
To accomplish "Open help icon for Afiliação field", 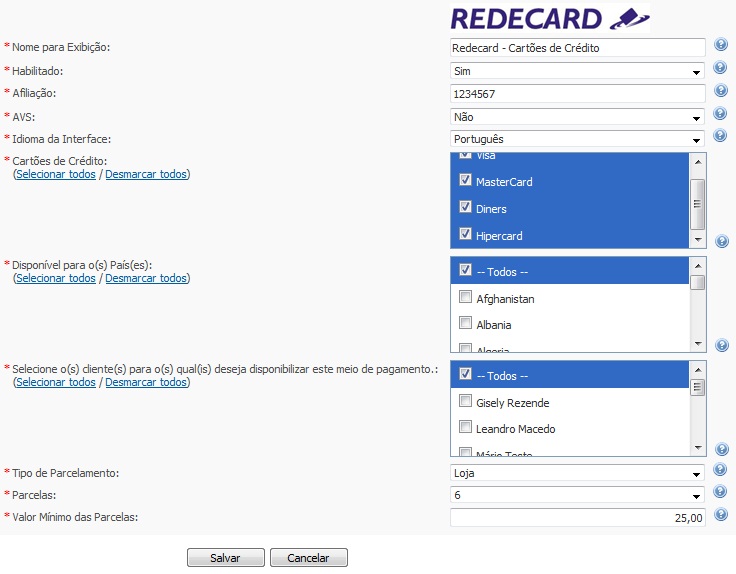I will click(721, 90).
